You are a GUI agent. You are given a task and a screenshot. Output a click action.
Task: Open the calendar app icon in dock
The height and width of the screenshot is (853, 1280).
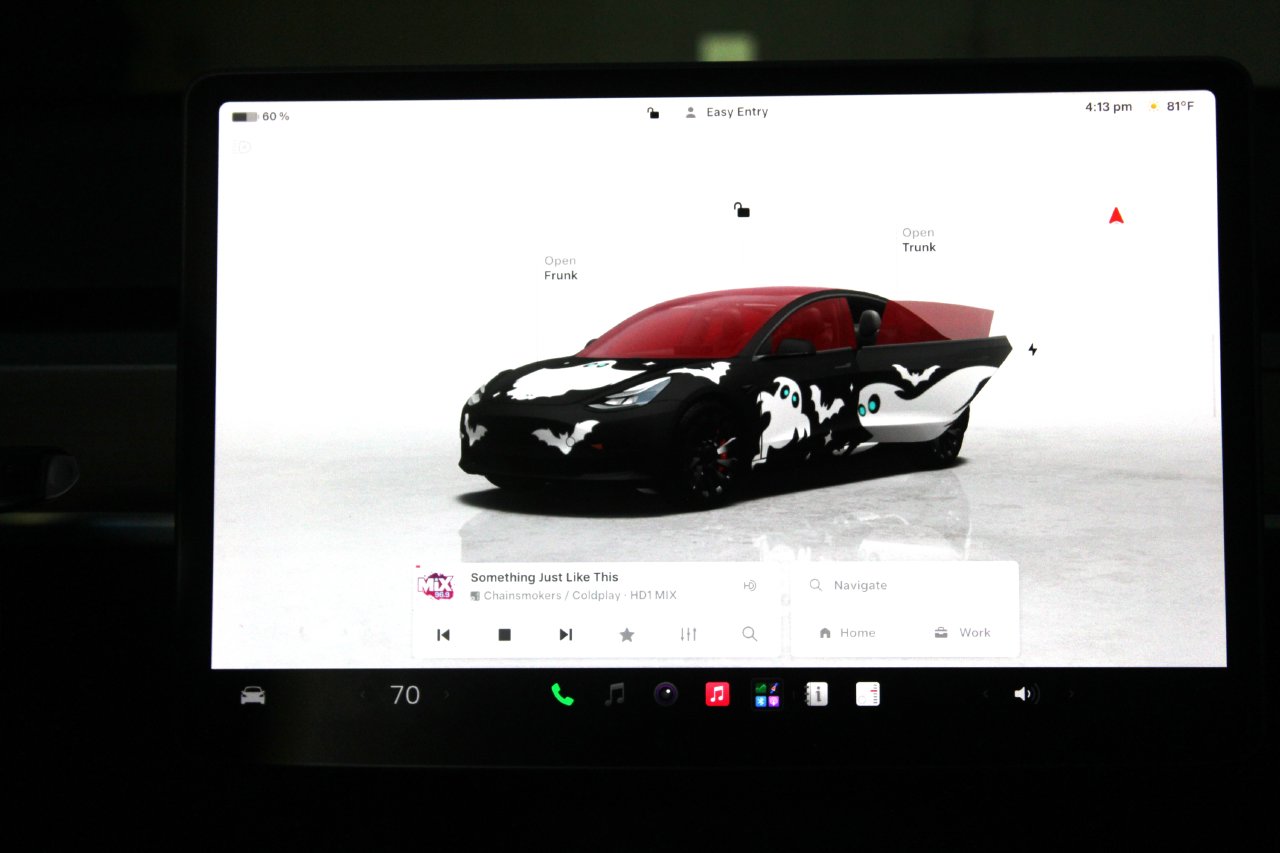[868, 694]
